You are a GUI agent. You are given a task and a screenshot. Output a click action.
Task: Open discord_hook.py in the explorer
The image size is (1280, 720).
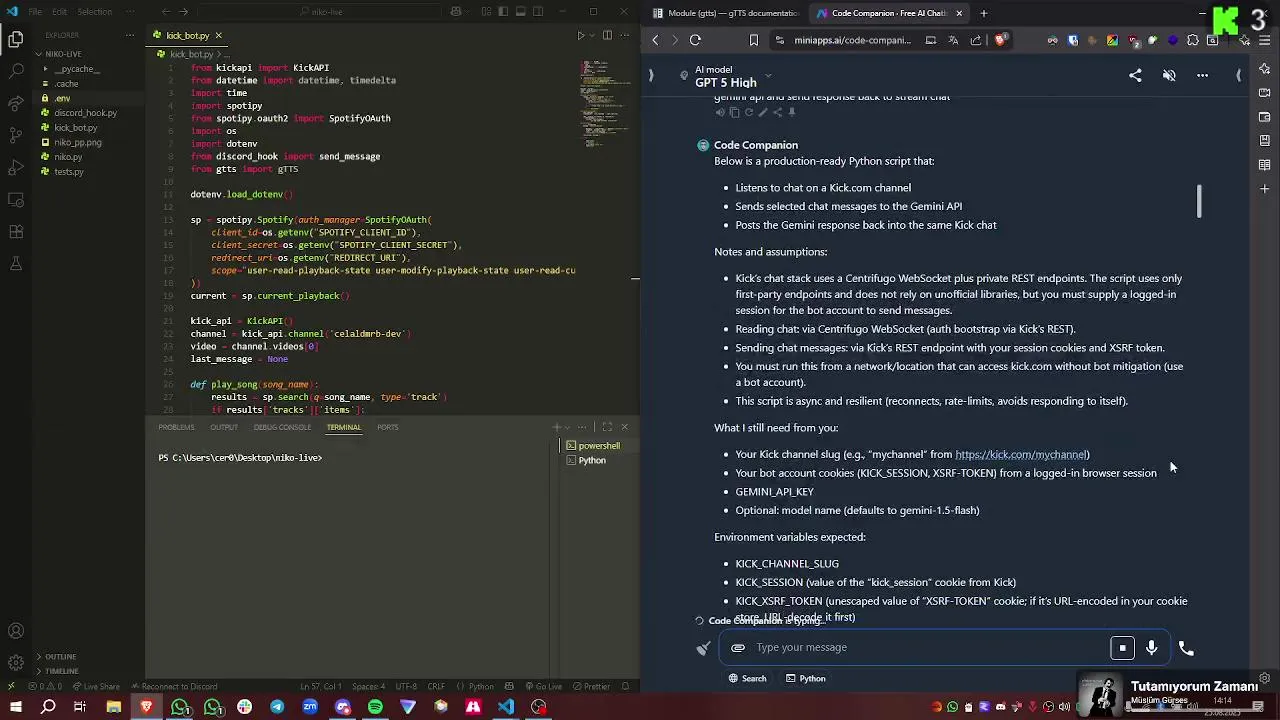pos(85,113)
